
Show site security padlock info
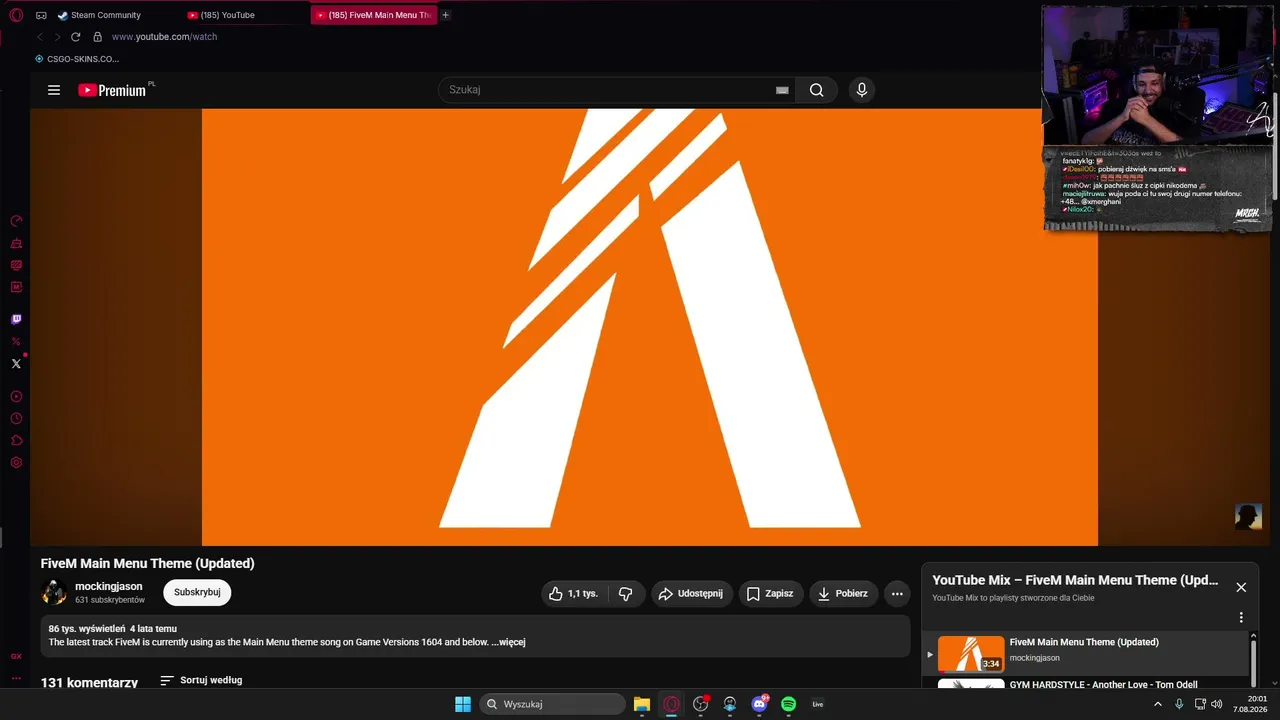coord(97,37)
